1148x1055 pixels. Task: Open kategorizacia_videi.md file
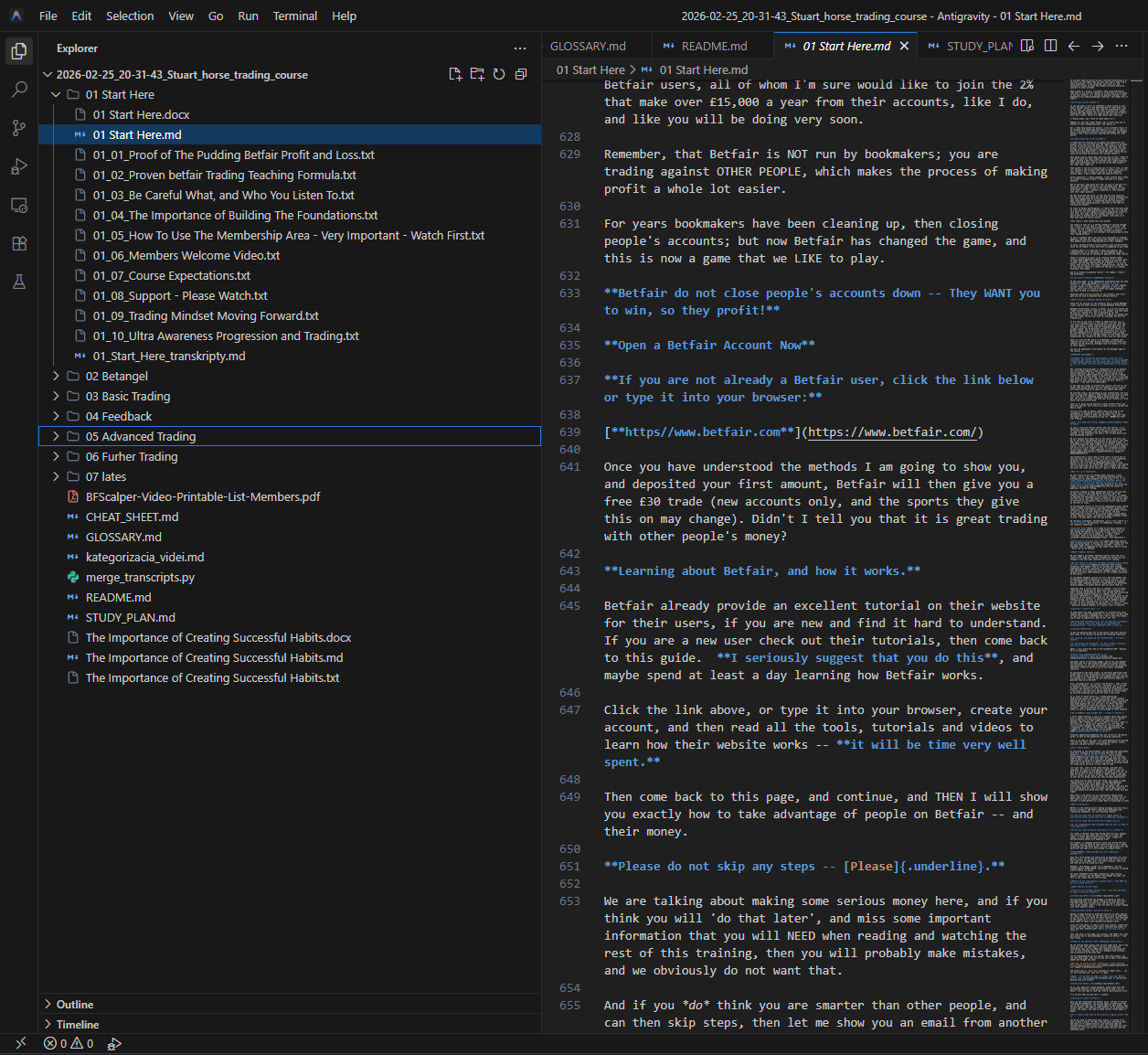(144, 557)
